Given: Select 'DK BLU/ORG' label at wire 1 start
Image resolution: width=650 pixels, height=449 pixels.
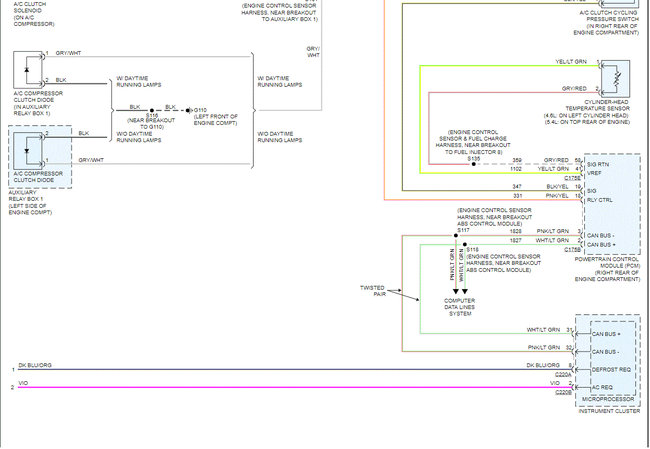Looking at the screenshot, I should pyautogui.click(x=35, y=365).
